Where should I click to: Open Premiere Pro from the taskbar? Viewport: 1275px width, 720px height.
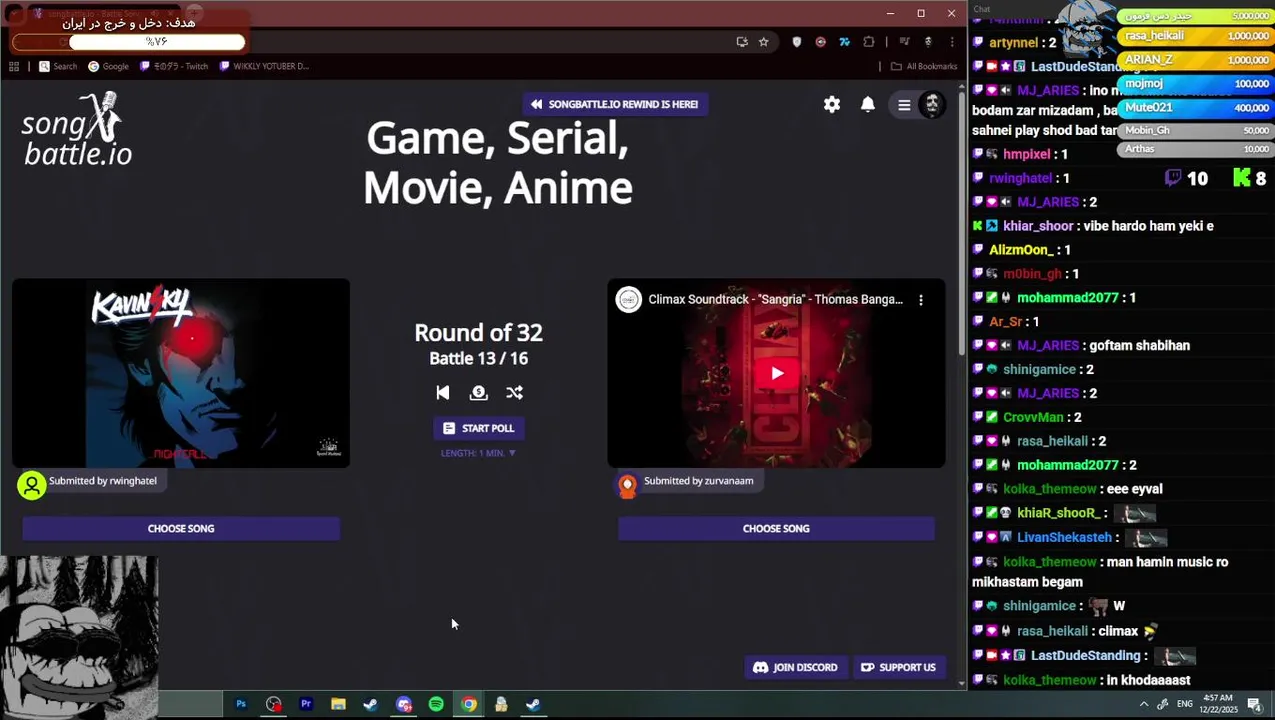pos(306,704)
